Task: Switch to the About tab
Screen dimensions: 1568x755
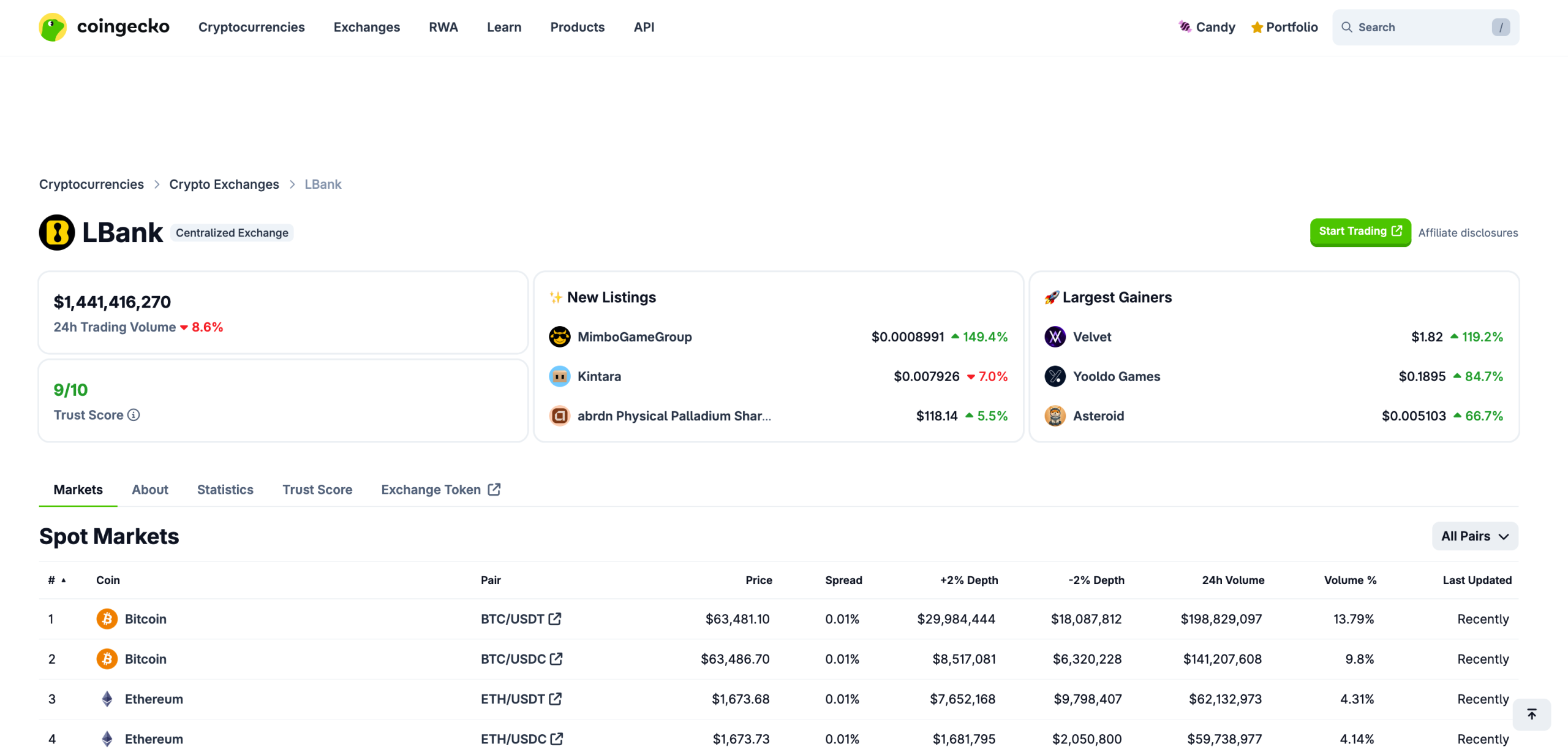Action: 150,490
